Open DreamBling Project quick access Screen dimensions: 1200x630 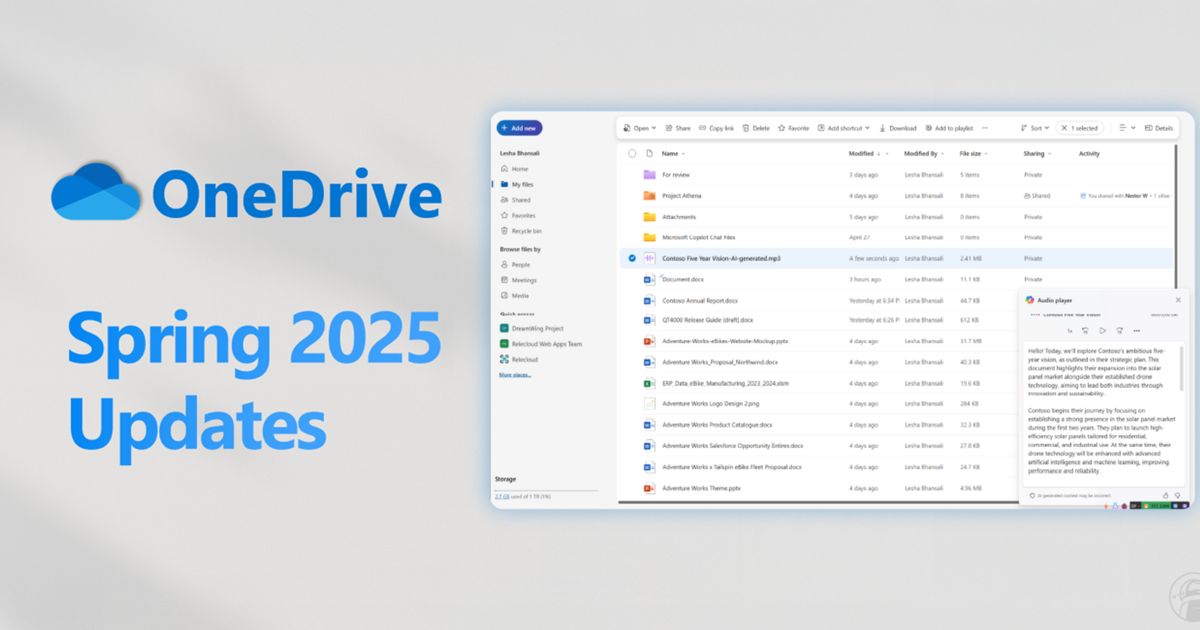click(x=532, y=328)
